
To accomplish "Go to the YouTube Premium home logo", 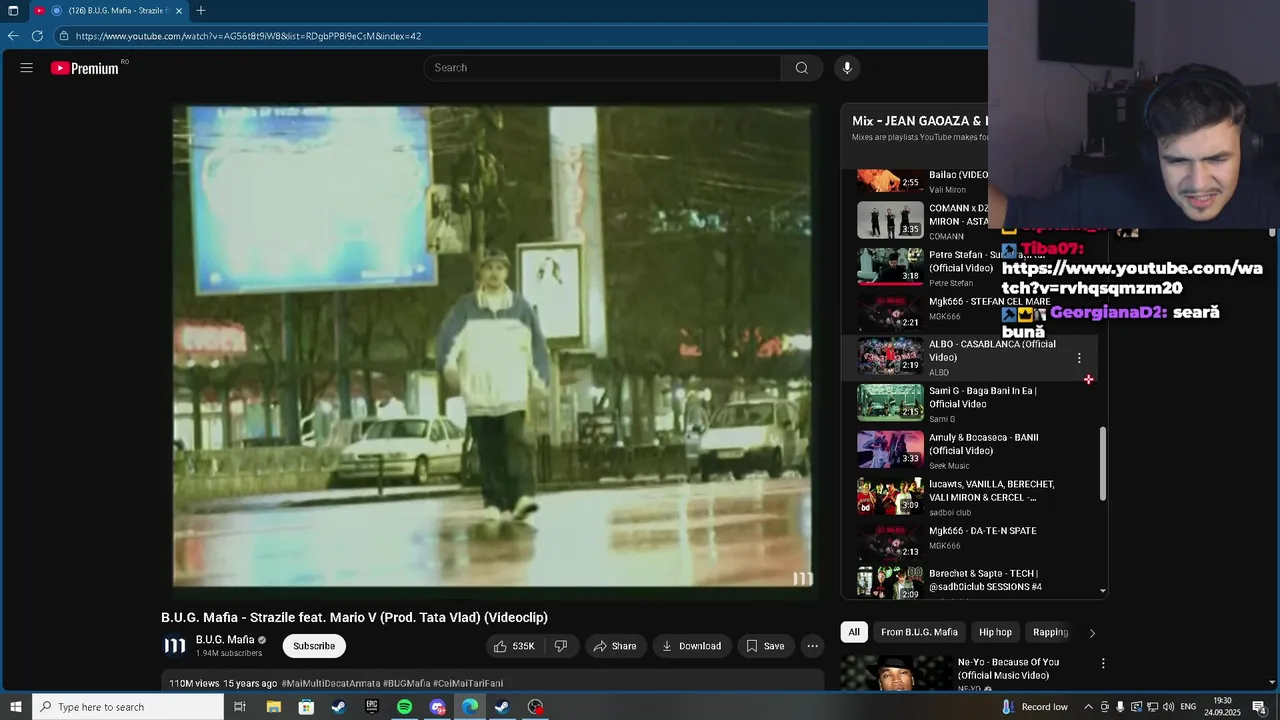I will pyautogui.click(x=85, y=68).
